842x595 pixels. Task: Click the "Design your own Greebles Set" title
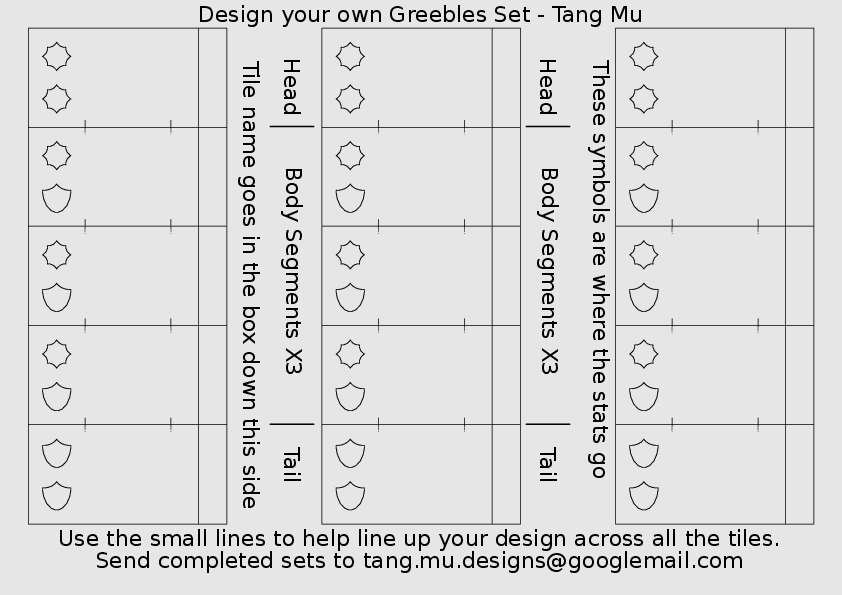(420, 14)
